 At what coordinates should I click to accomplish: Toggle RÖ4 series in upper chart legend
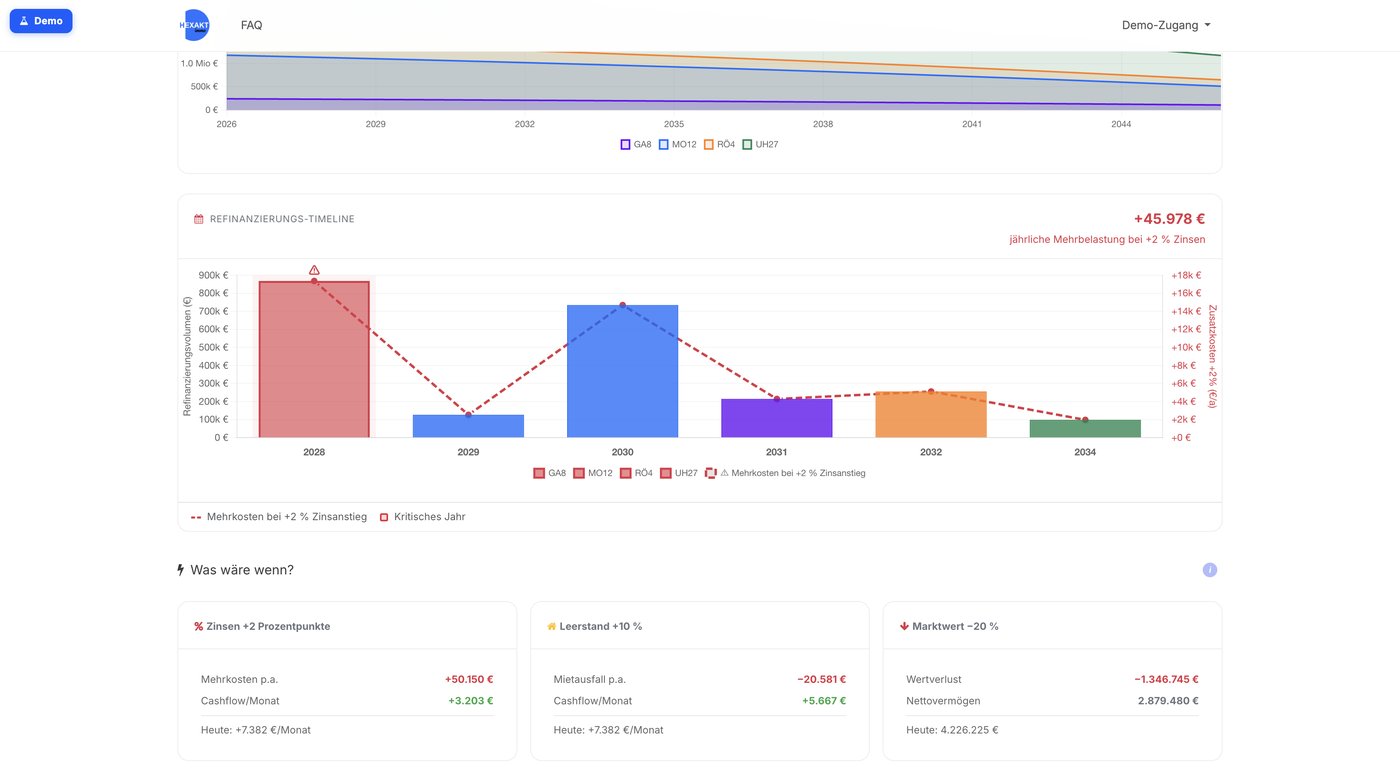tap(719, 145)
